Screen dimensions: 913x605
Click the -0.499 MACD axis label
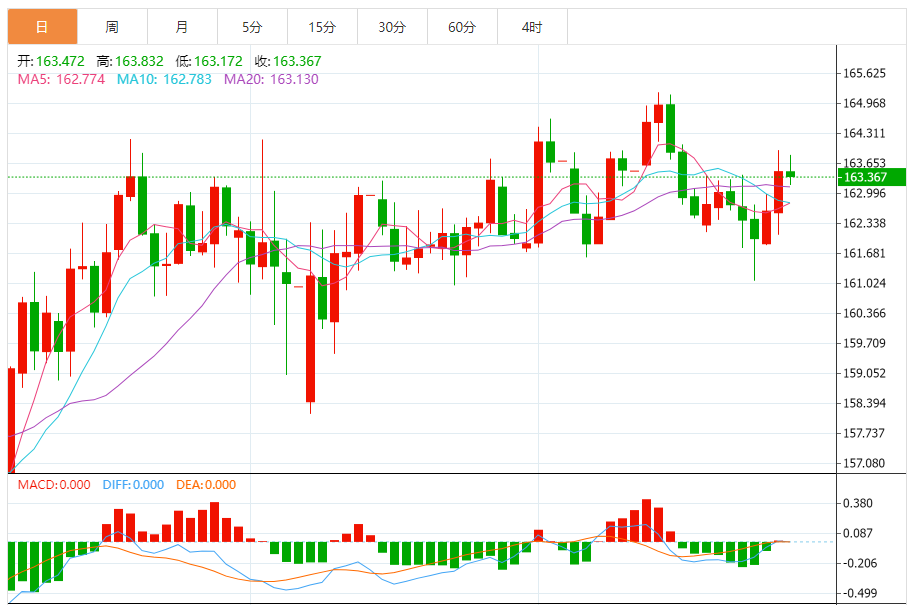point(860,593)
